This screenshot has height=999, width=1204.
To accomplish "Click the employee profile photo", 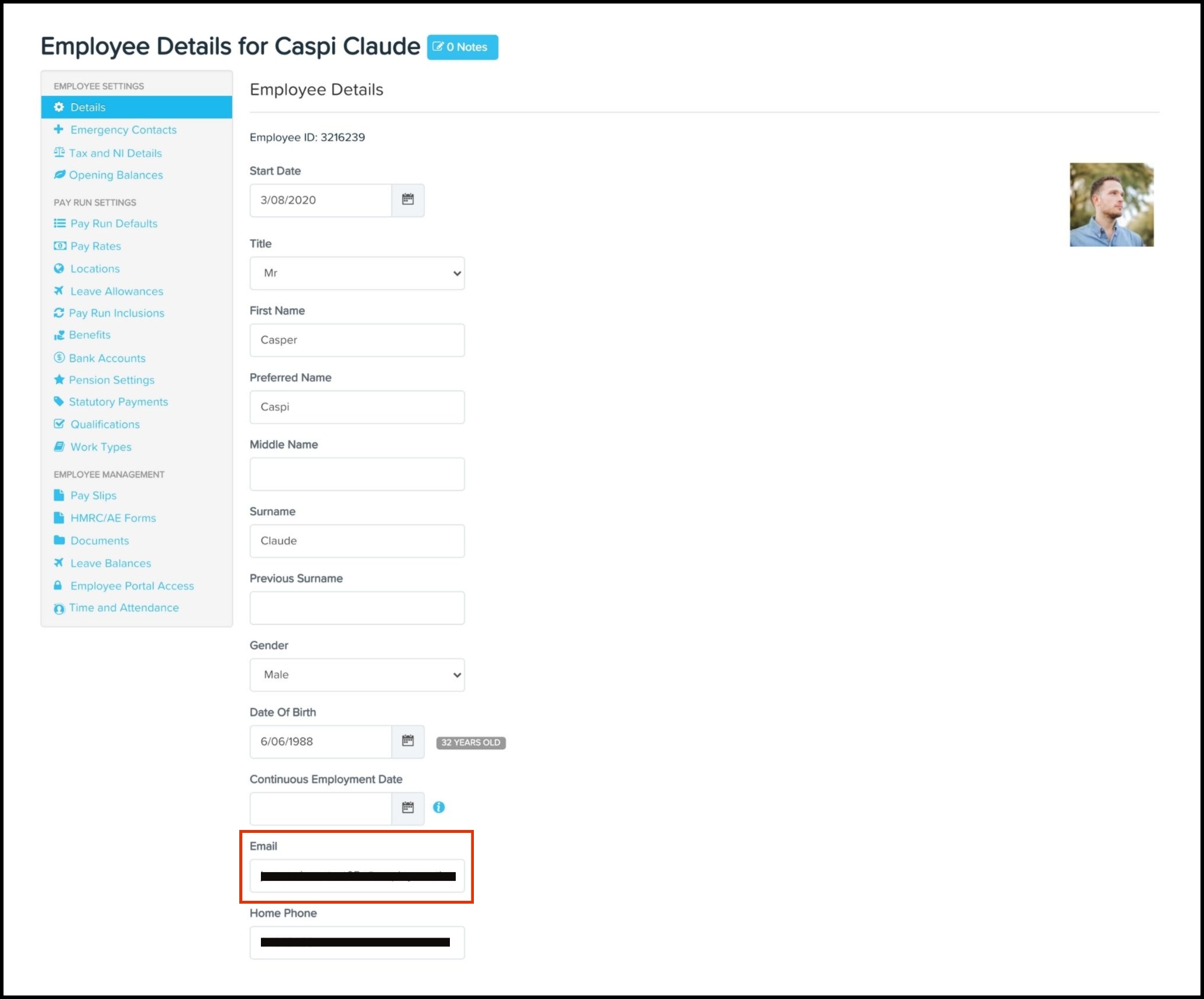I will 1111,205.
